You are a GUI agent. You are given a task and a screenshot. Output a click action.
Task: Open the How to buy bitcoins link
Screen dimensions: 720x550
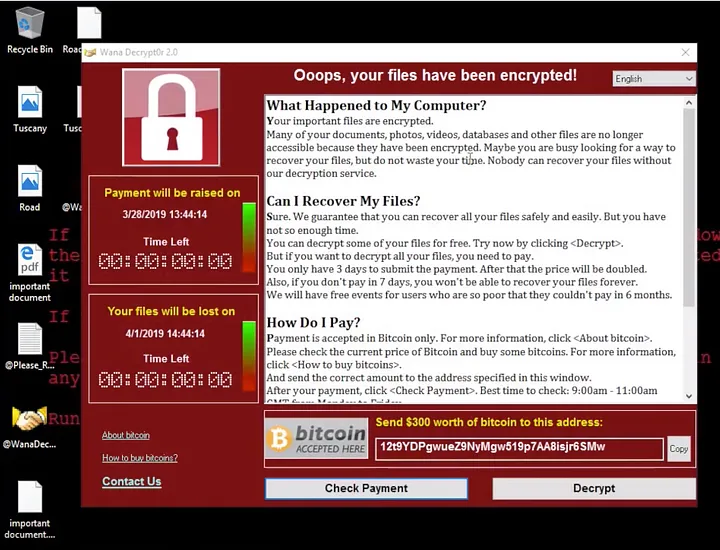pyautogui.click(x=140, y=458)
